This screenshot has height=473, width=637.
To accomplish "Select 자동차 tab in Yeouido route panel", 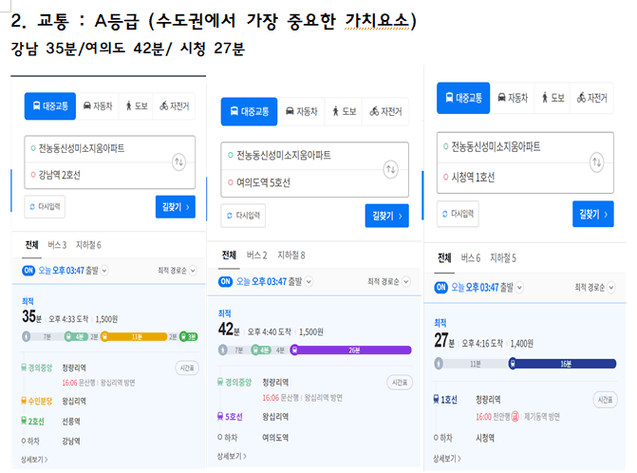I will [301, 111].
